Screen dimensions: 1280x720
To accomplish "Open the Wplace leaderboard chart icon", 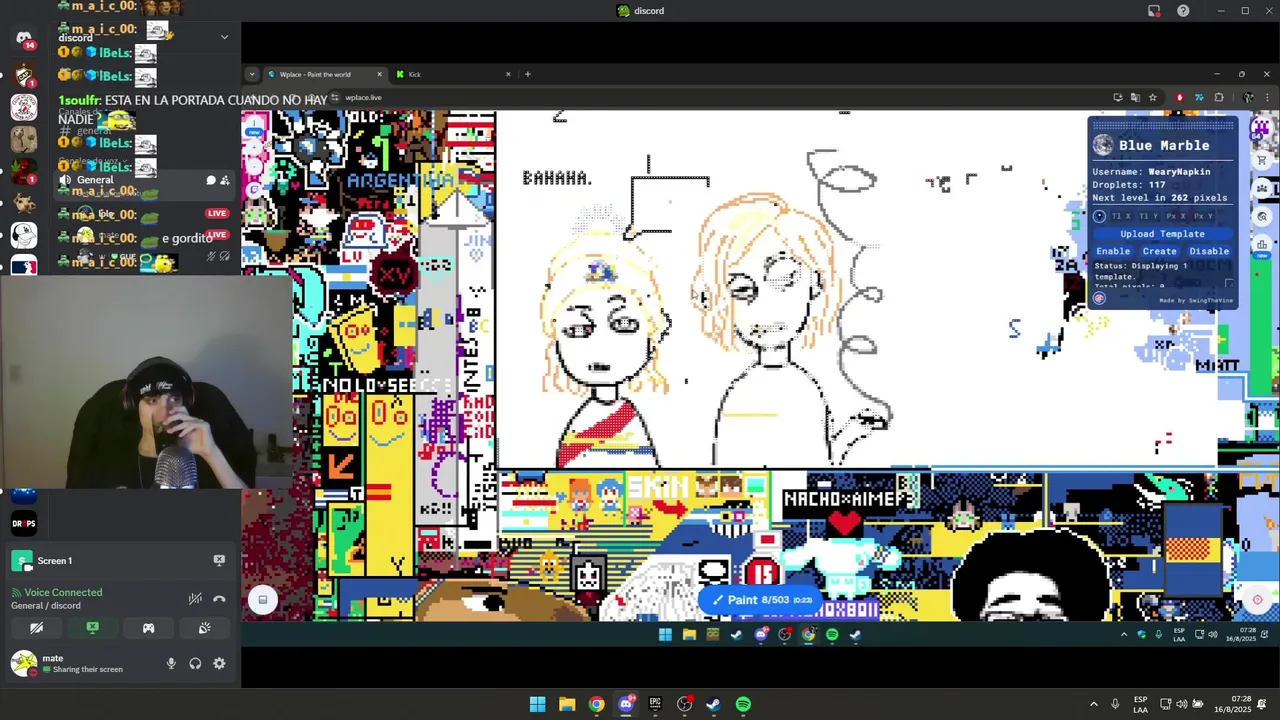I will (x=1262, y=245).
